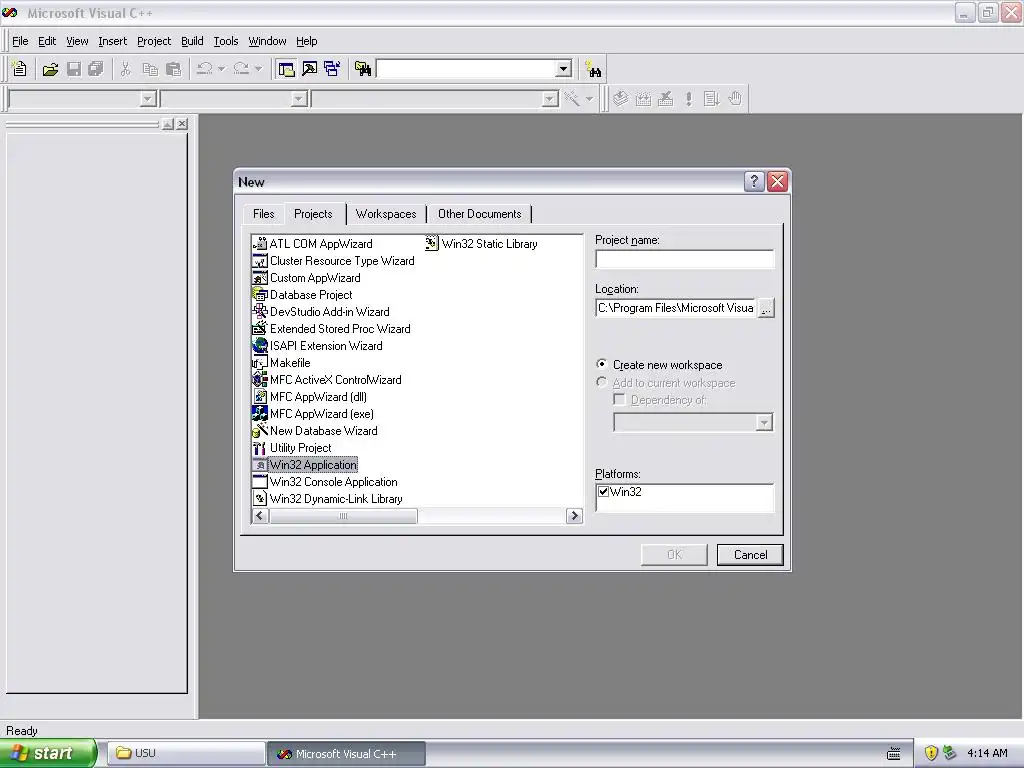Open the Undo history dropdown arrow
Image resolution: width=1024 pixels, height=768 pixels.
coord(221,69)
